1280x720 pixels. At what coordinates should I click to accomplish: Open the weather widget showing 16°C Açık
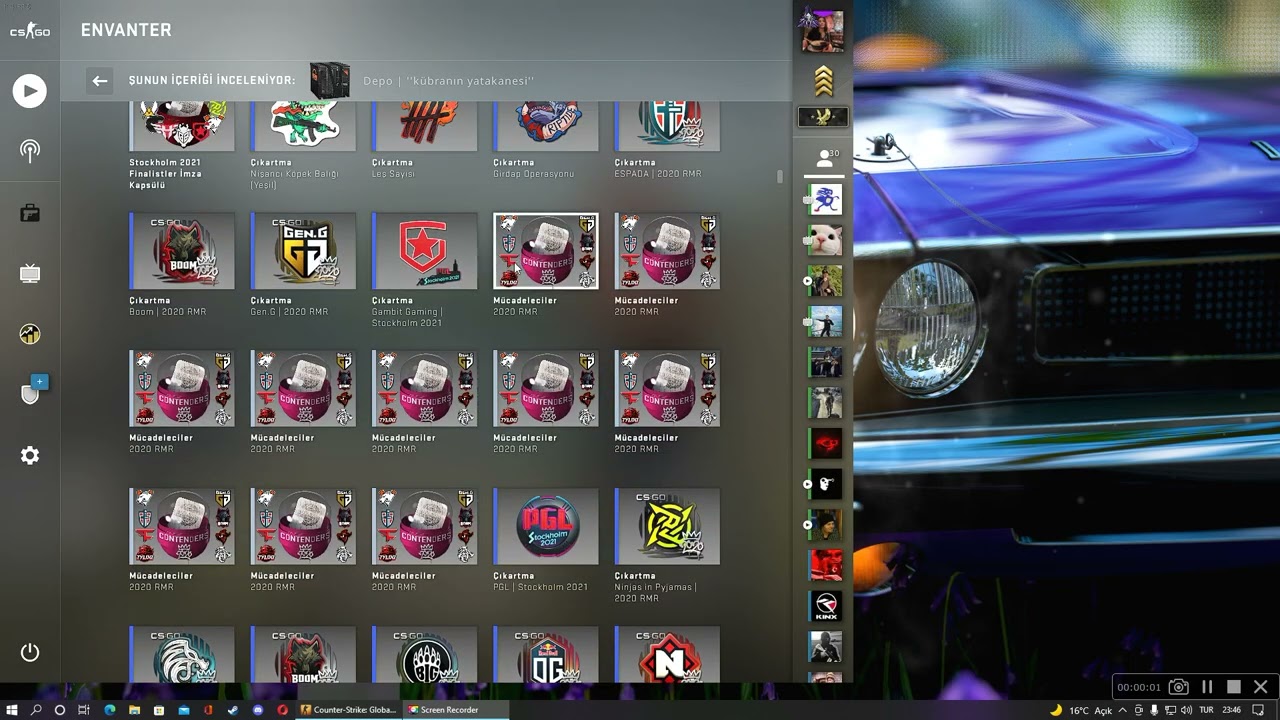point(1081,710)
